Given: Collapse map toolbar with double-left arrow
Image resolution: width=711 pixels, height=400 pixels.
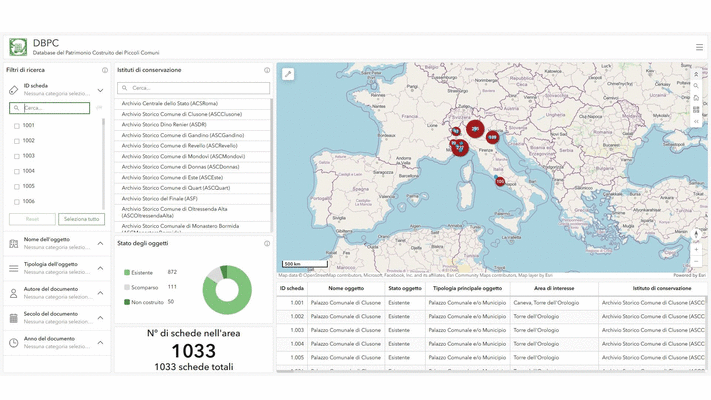Looking at the screenshot, I should [x=696, y=122].
